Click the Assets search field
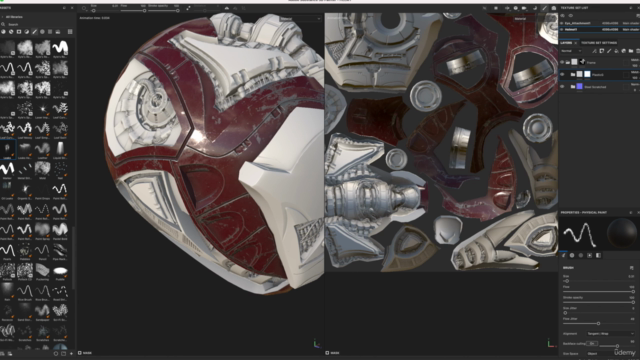The height and width of the screenshot is (360, 640). (39, 24)
